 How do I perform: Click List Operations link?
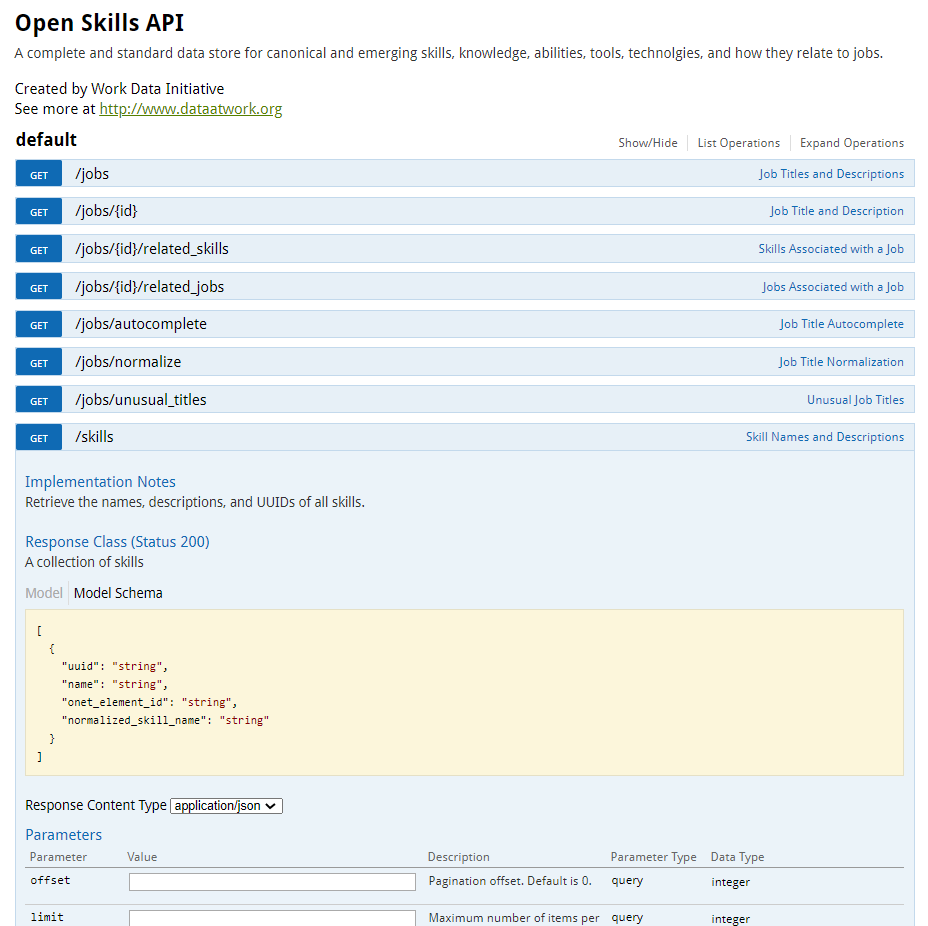tap(739, 143)
